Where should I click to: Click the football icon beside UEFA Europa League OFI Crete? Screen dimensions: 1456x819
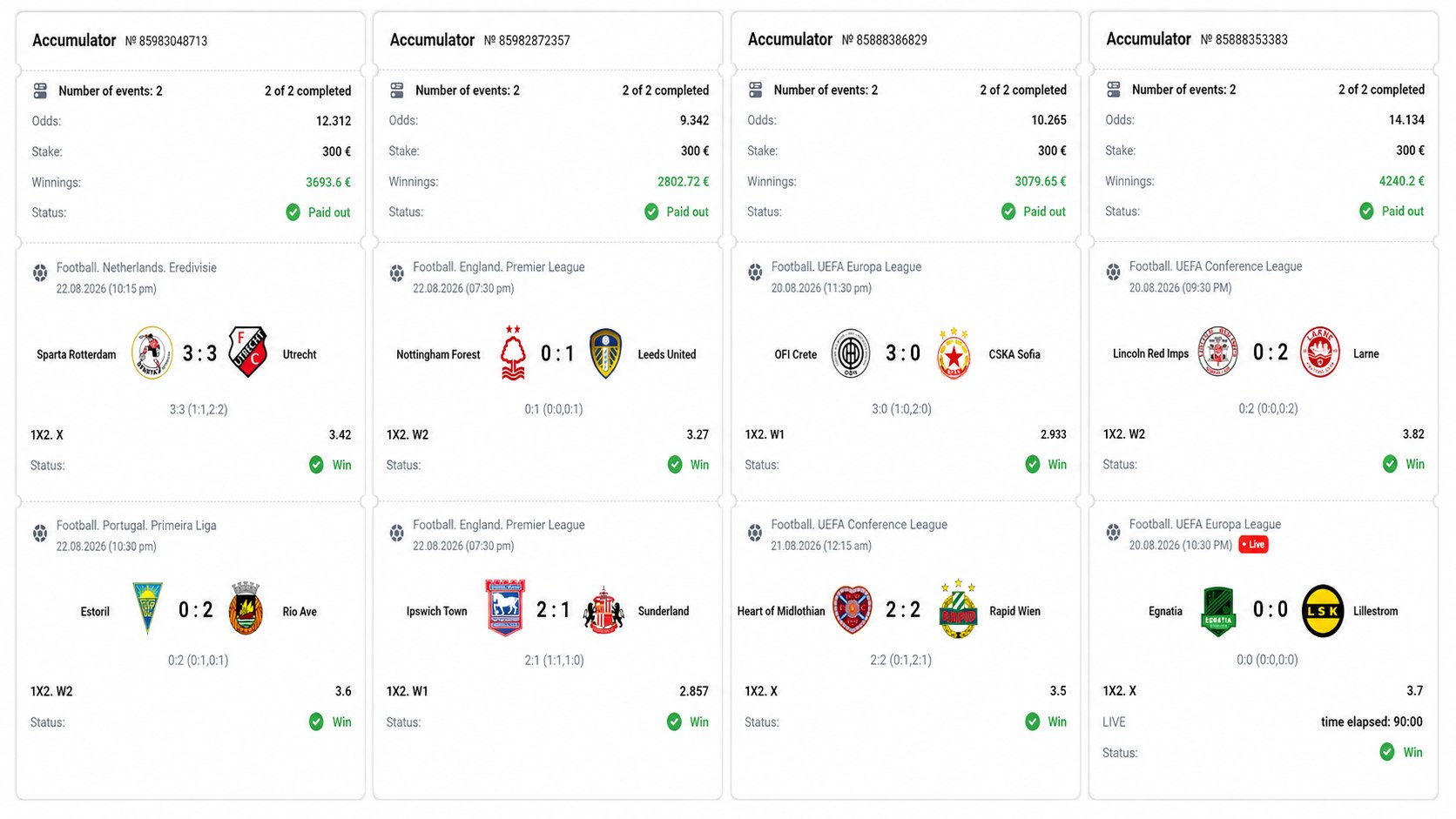click(755, 272)
